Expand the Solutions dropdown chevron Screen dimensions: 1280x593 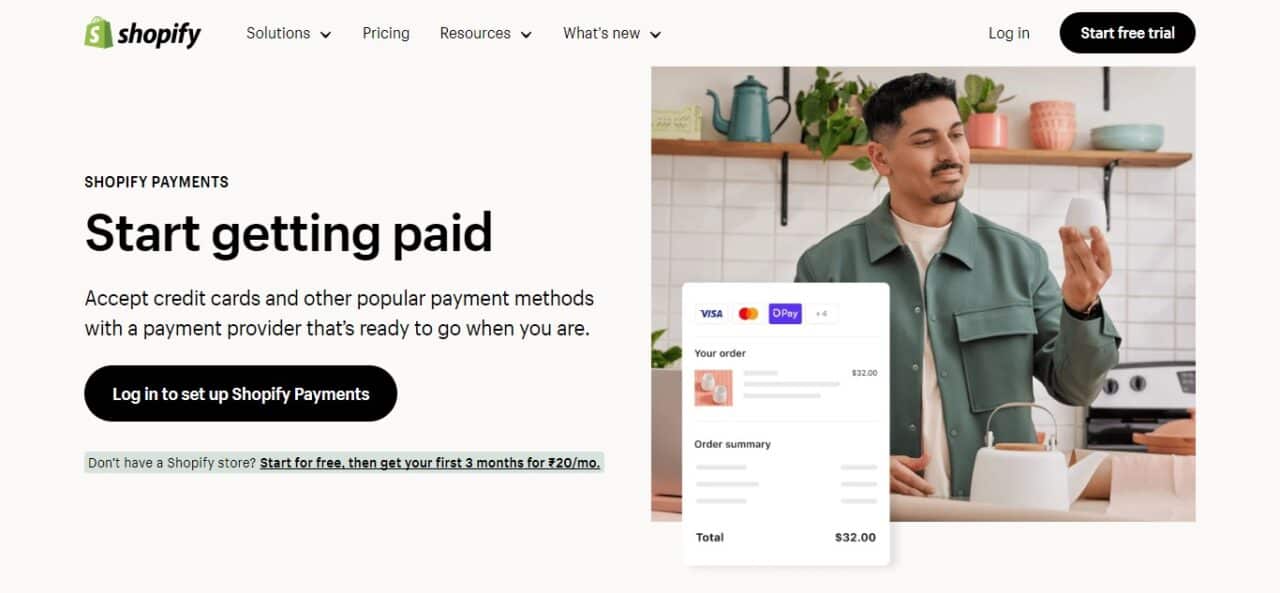(x=325, y=35)
